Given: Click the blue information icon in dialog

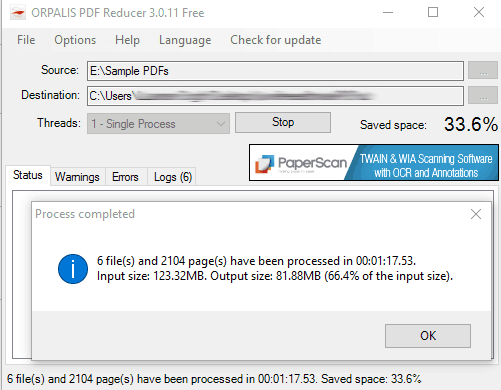Looking at the screenshot, I should (73, 269).
